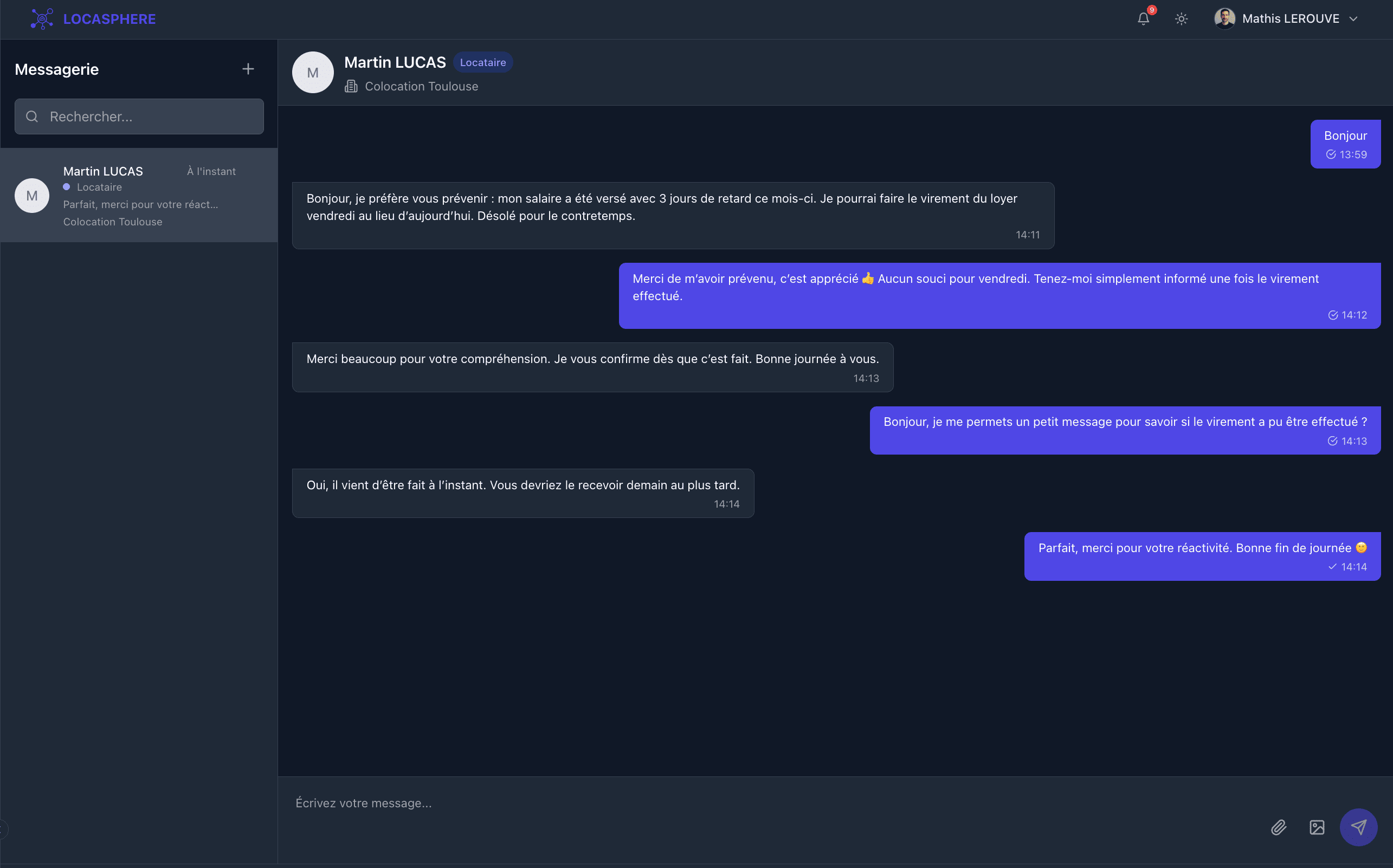Attach a file with the paperclip icon
The width and height of the screenshot is (1393, 868).
tap(1278, 827)
